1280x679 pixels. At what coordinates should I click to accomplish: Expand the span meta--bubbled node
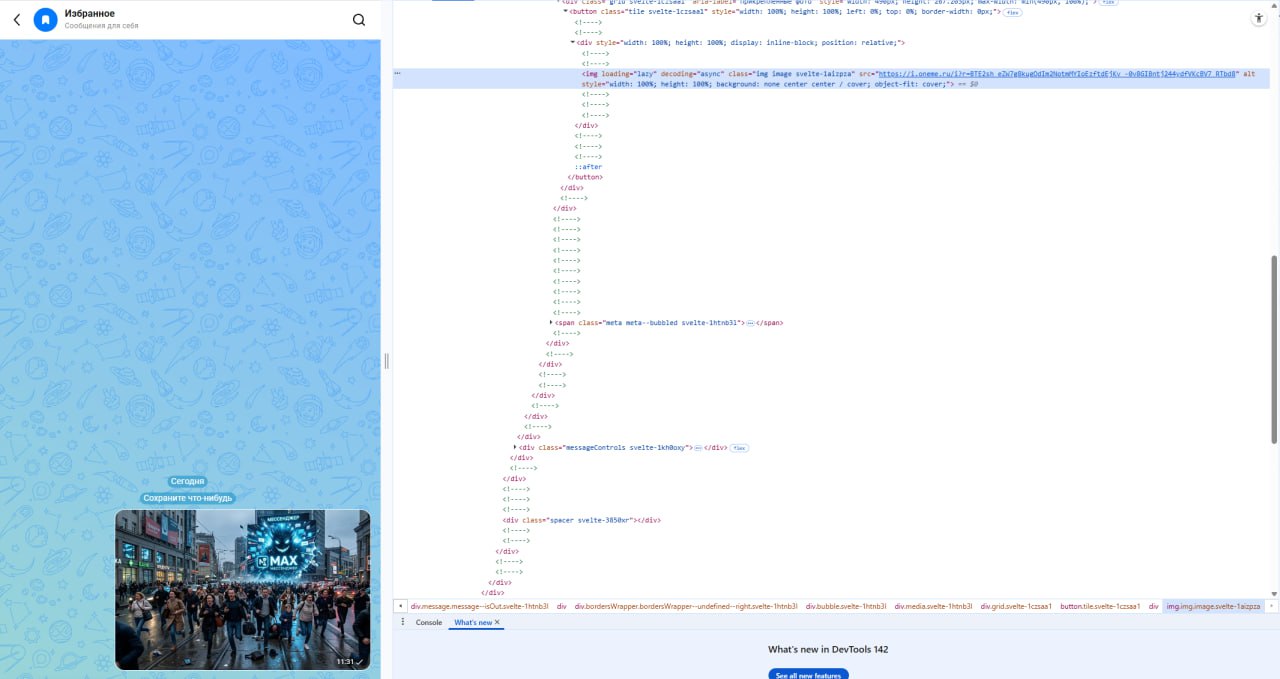(x=551, y=323)
